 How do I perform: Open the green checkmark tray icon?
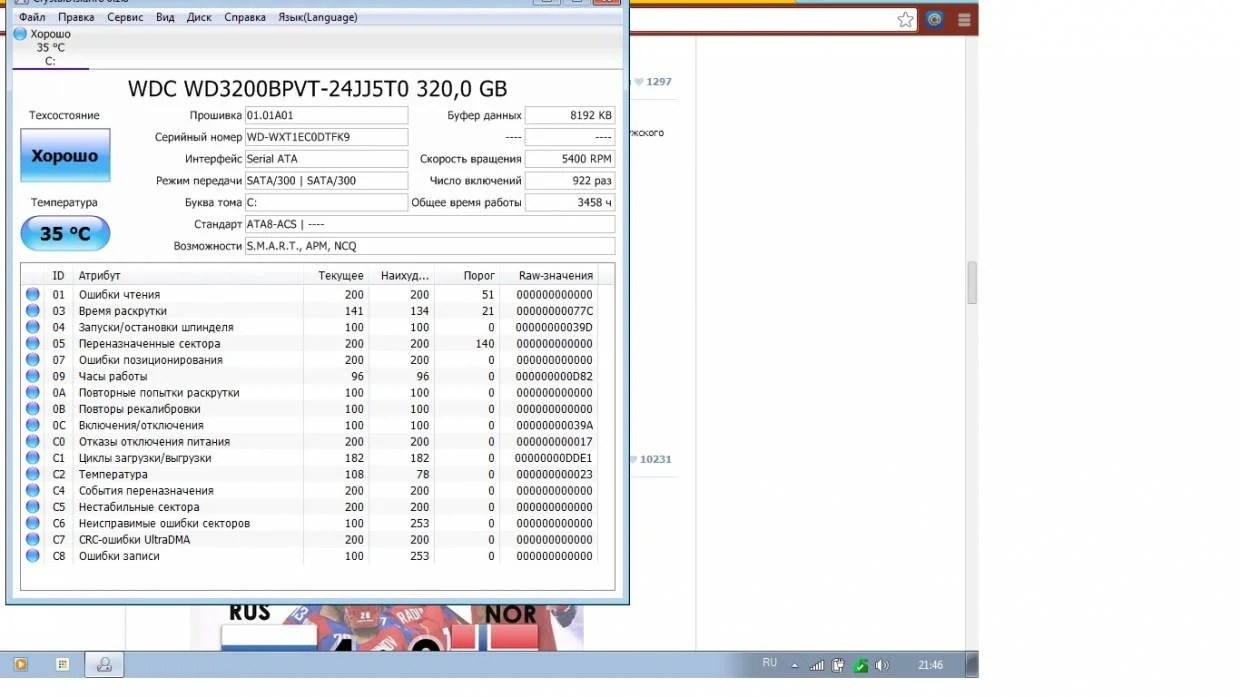click(x=859, y=665)
